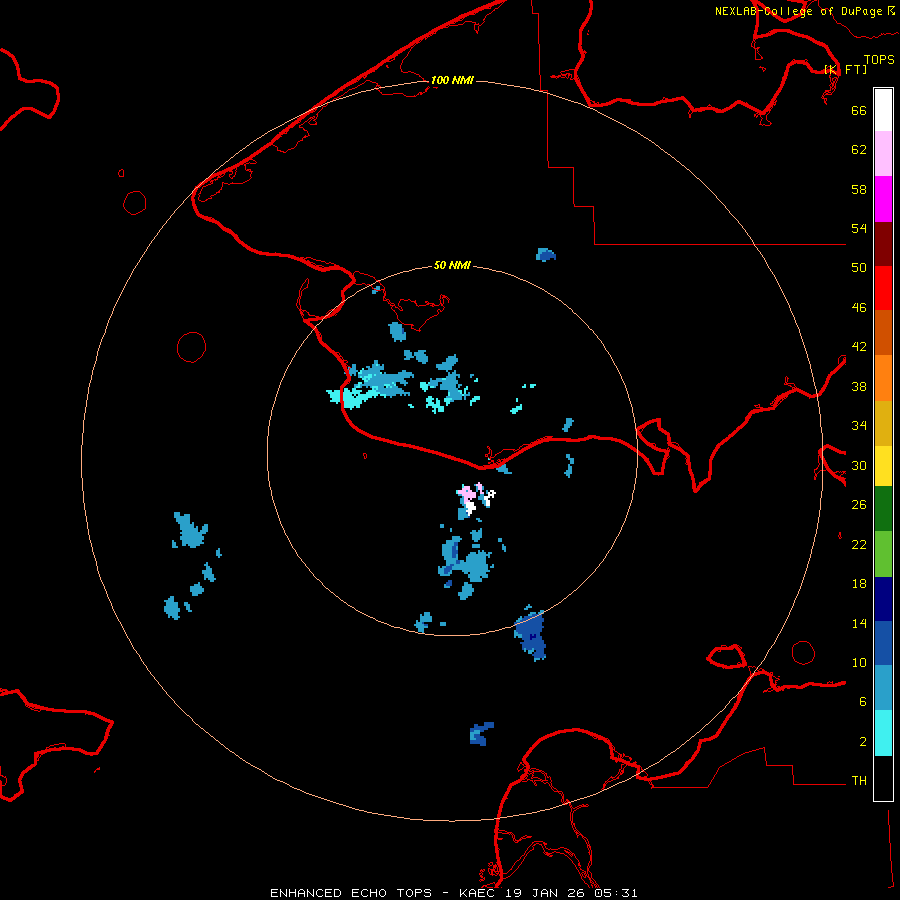Click the 38 legend value
Screen dimensions: 900x900
(859, 386)
